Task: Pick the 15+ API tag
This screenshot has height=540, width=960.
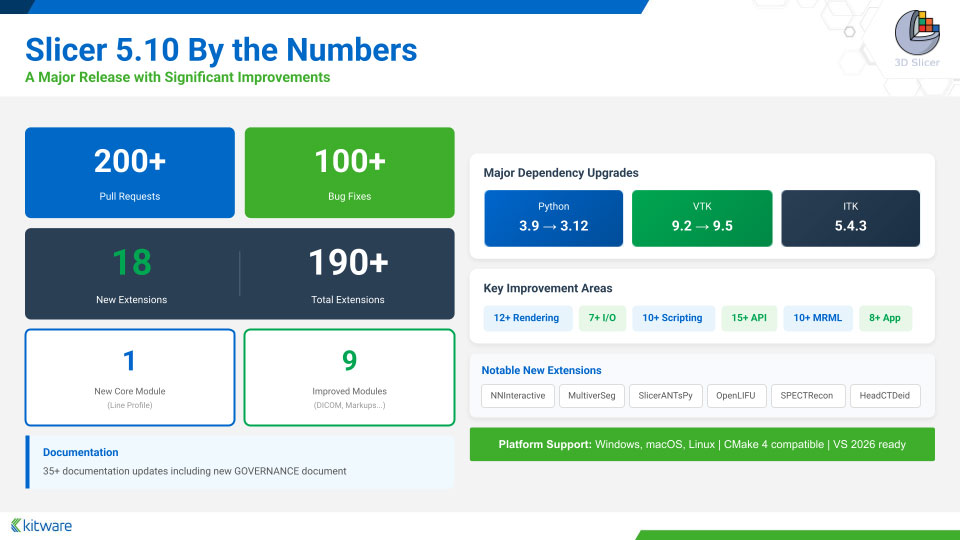Action: 748,318
